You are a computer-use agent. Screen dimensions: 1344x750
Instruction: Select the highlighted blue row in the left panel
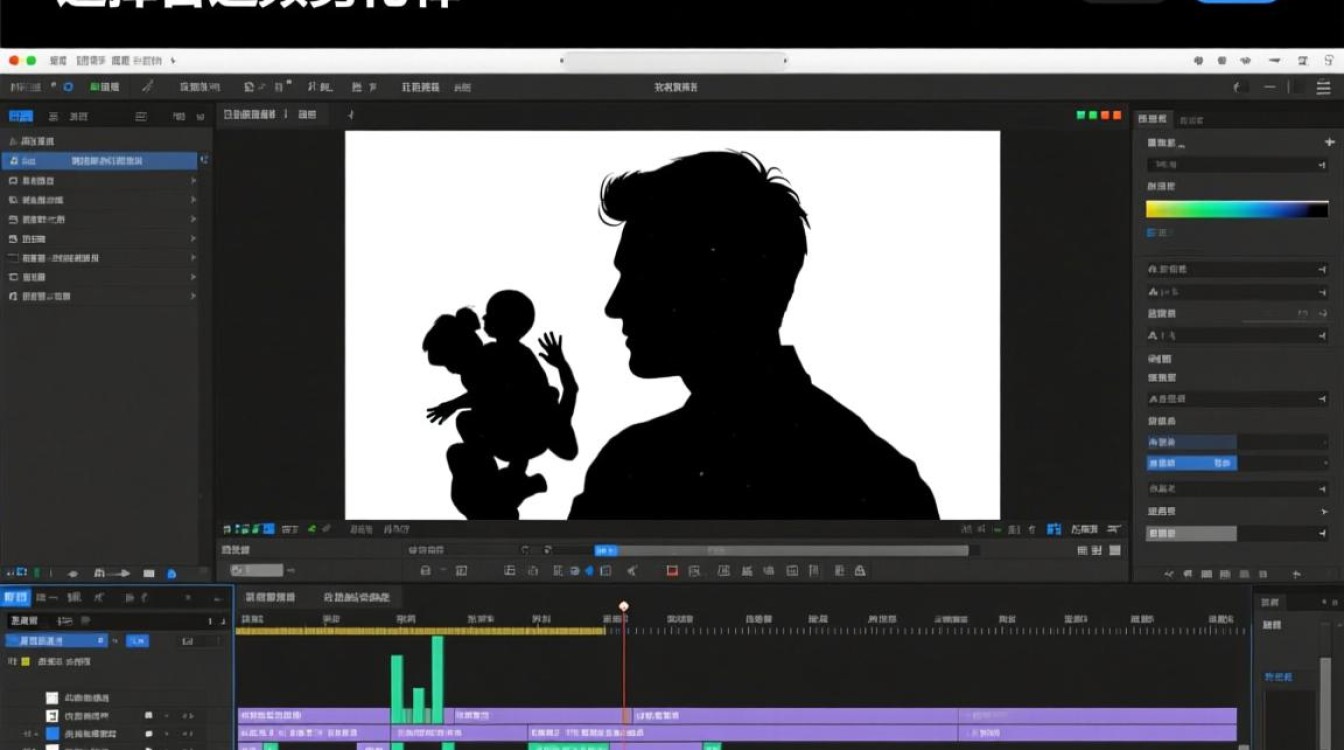pos(100,161)
